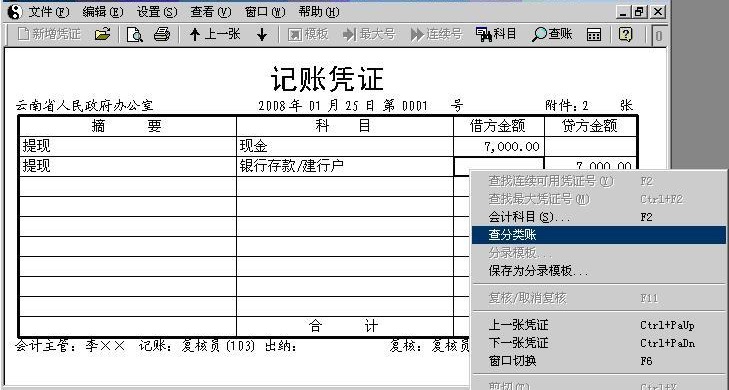Click 记账: 复核员(103) text
This screenshot has height=390, width=729.
(x=197, y=346)
